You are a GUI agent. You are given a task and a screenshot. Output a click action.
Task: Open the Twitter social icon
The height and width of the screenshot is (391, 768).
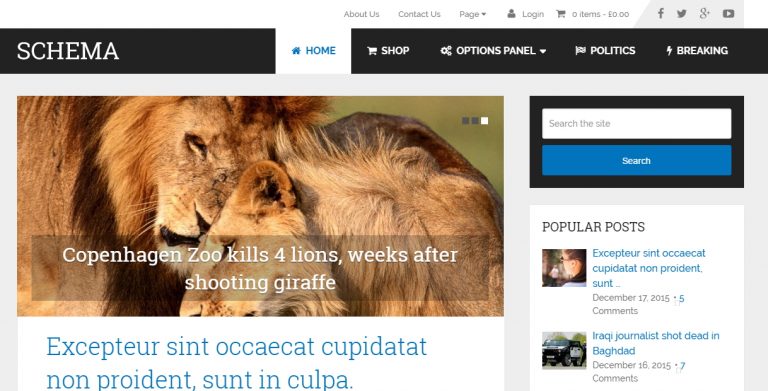click(x=682, y=14)
